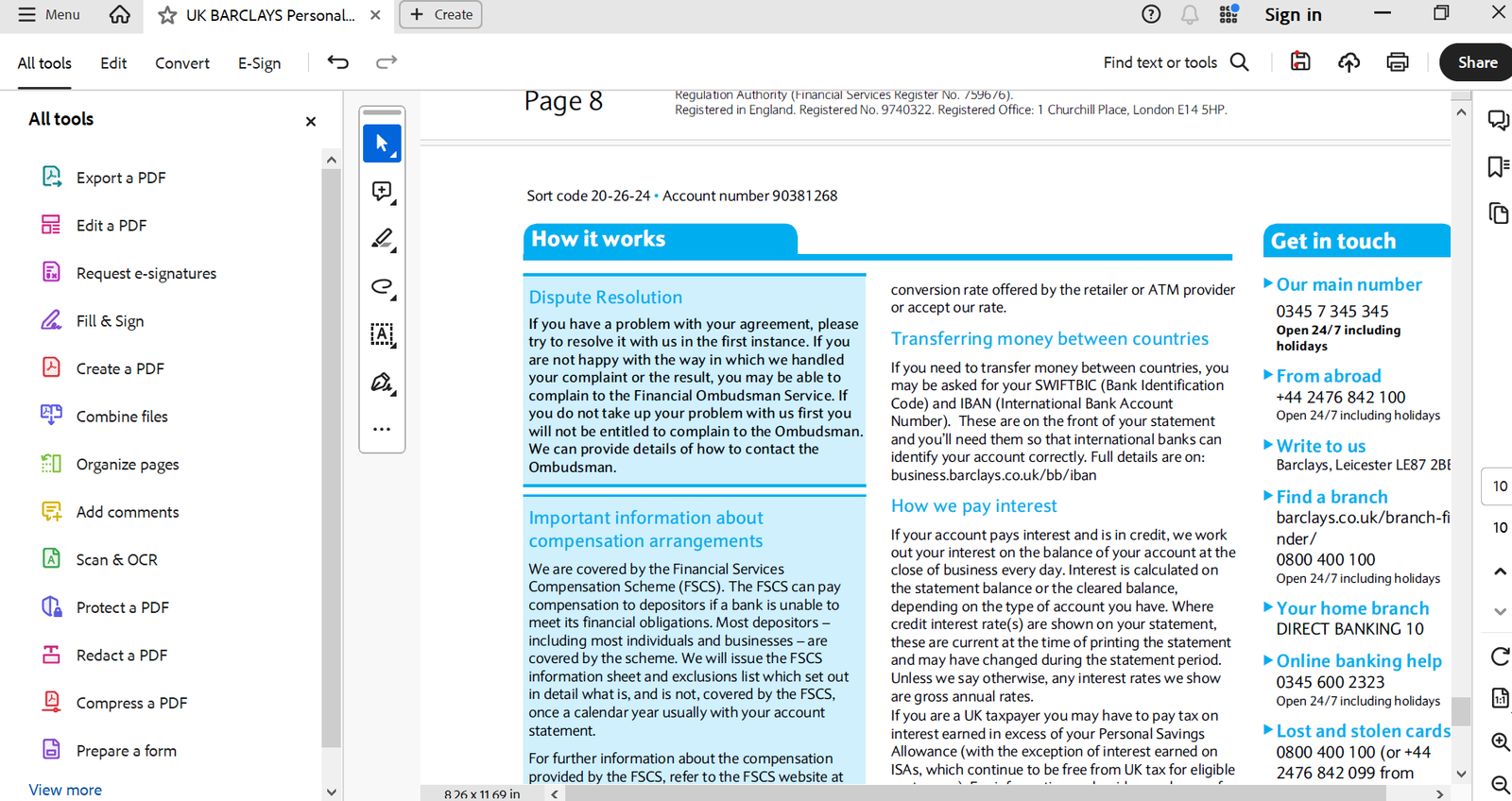This screenshot has width=1512, height=801.
Task: Select the arrow selection tool
Action: click(382, 144)
